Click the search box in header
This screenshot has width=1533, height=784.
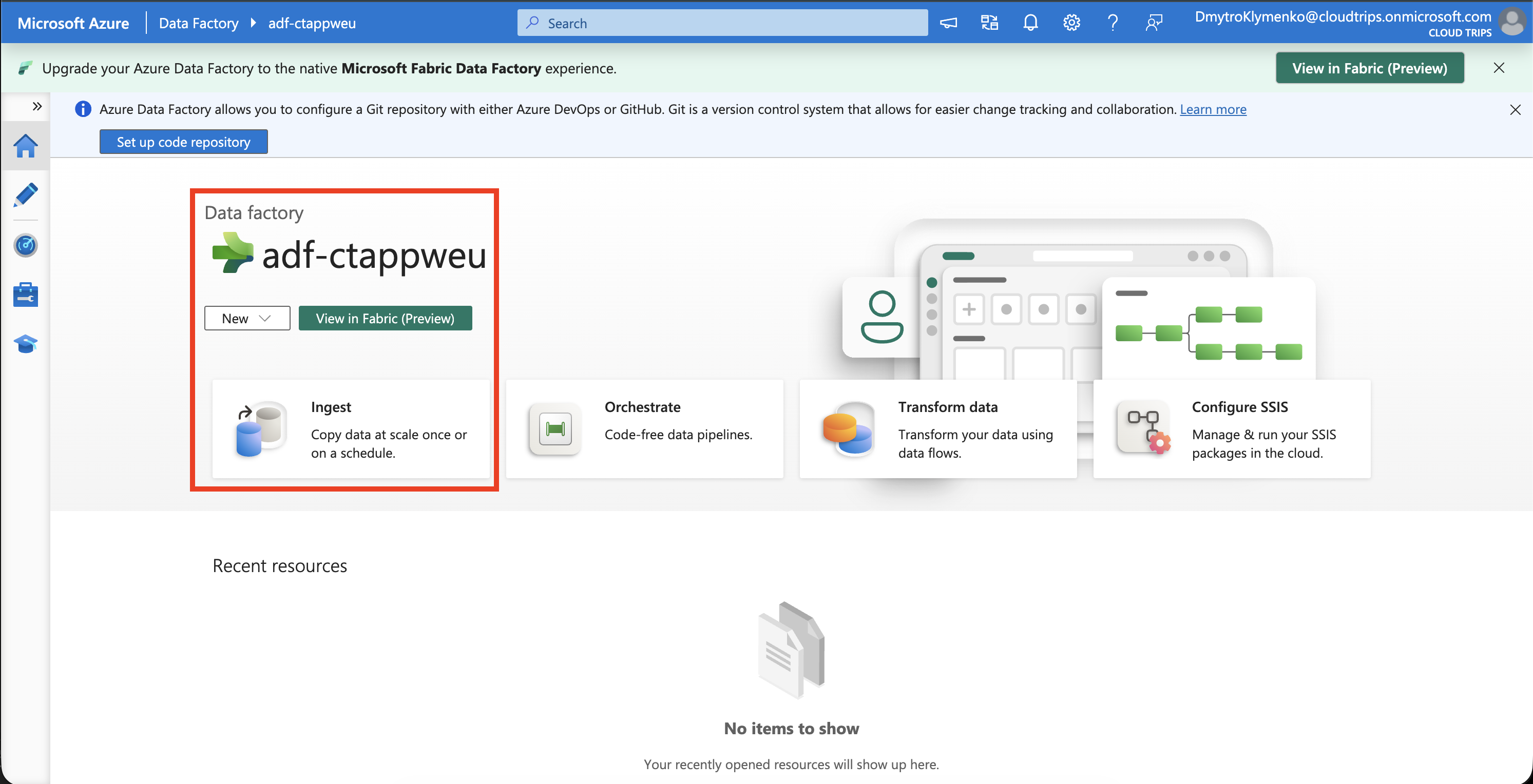point(722,23)
